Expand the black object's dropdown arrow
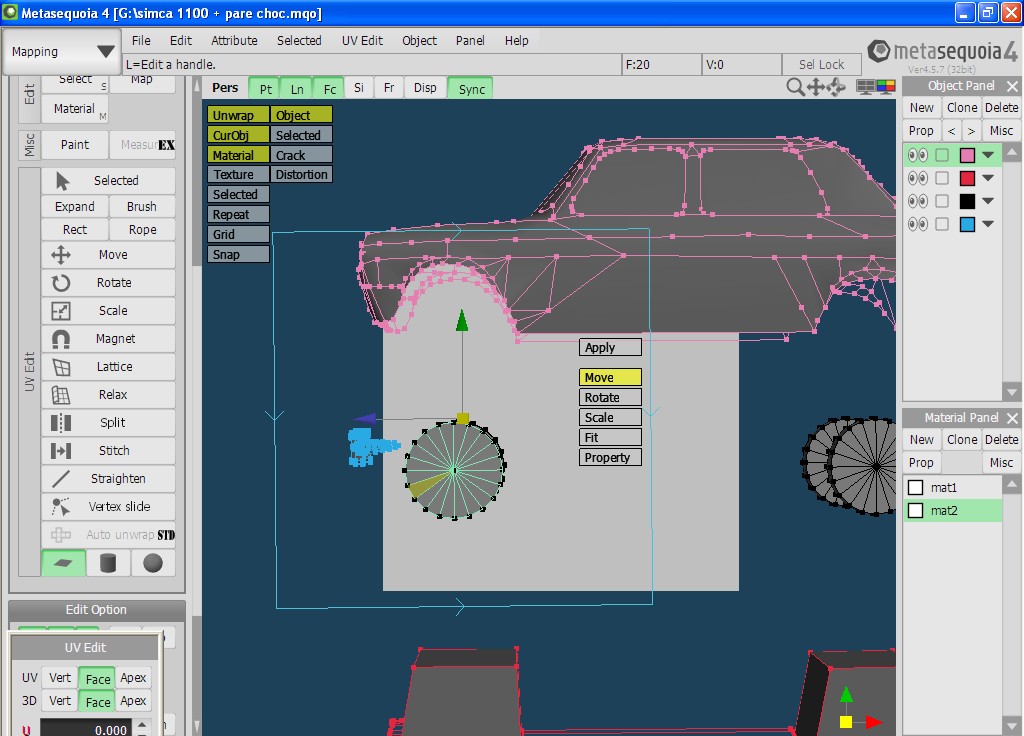 (989, 201)
